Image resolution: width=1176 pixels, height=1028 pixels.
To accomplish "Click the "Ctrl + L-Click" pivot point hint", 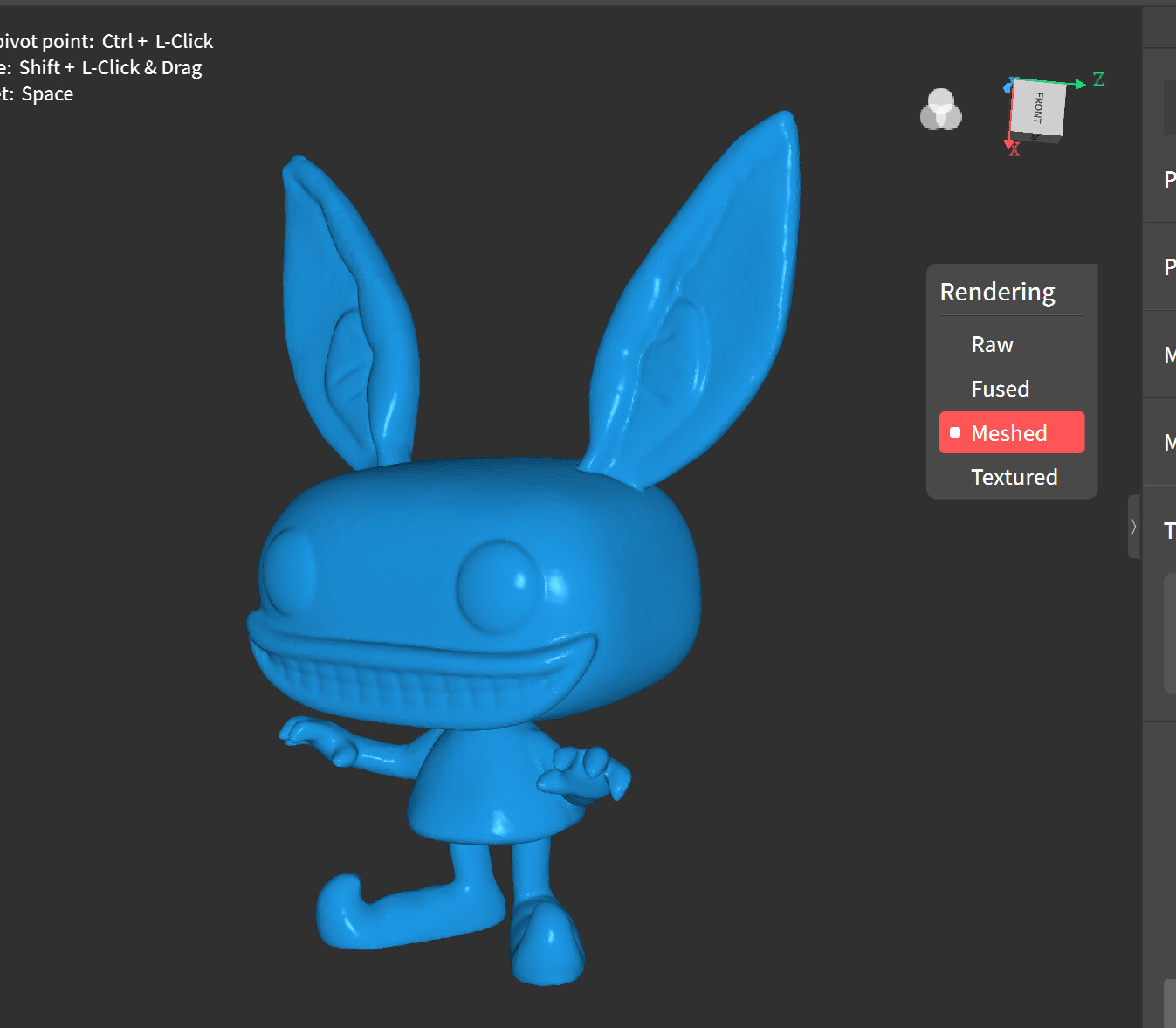I will (157, 41).
